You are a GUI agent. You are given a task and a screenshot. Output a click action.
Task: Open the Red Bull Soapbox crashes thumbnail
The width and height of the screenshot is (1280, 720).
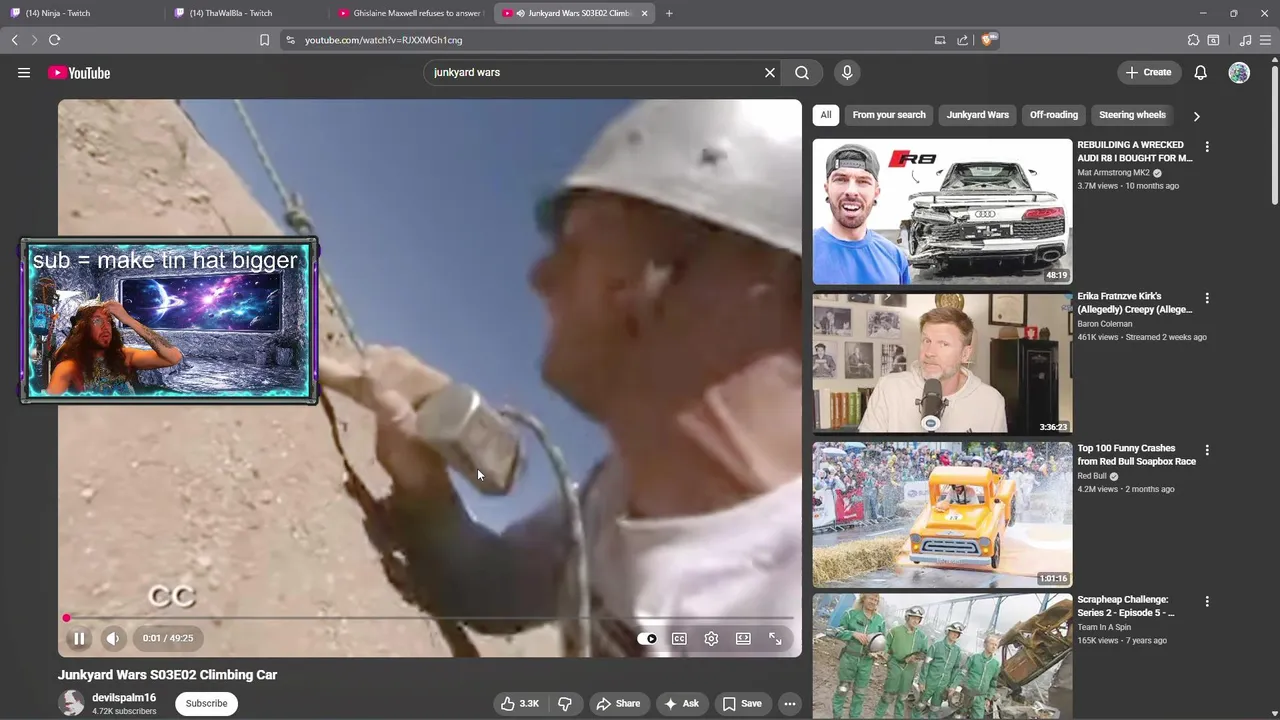[942, 515]
